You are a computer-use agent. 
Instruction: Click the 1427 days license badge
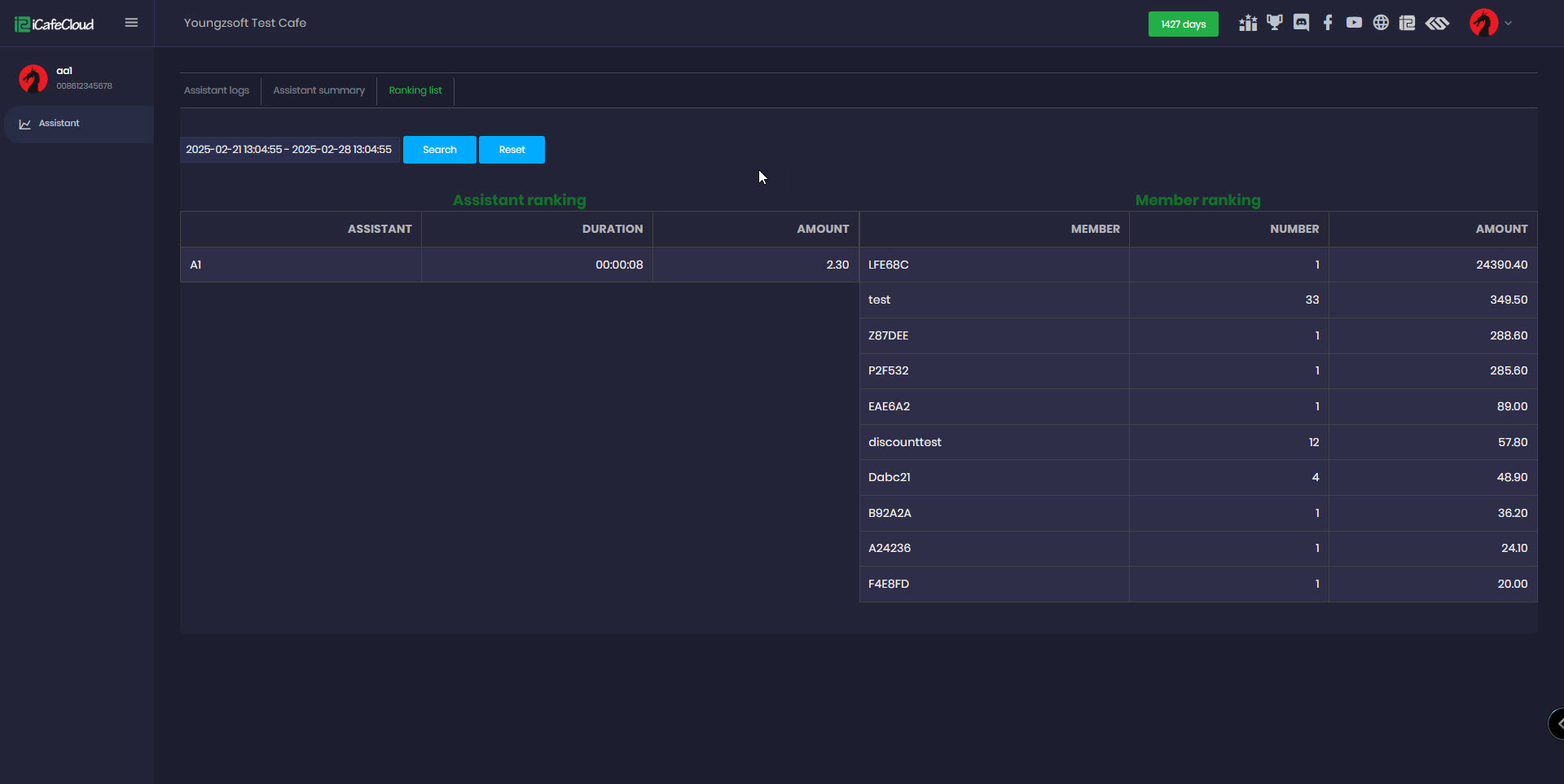click(x=1183, y=24)
